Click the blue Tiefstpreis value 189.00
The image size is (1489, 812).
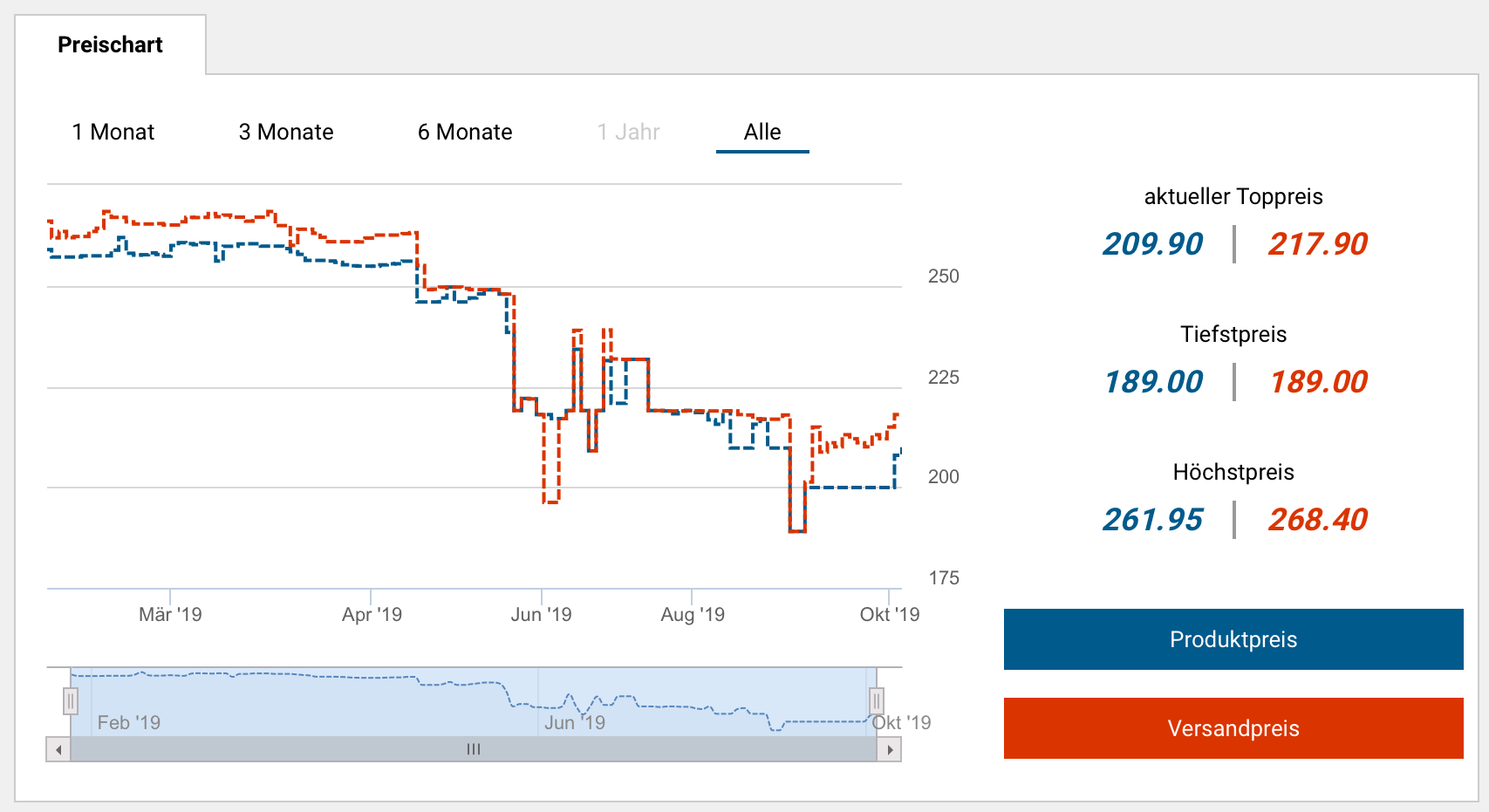[x=1153, y=382]
